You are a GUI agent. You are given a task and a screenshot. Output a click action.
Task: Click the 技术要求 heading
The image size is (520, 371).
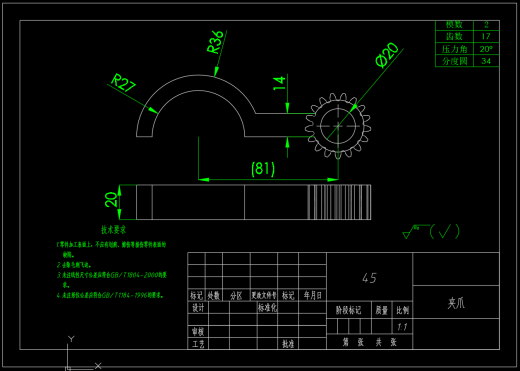coord(114,229)
